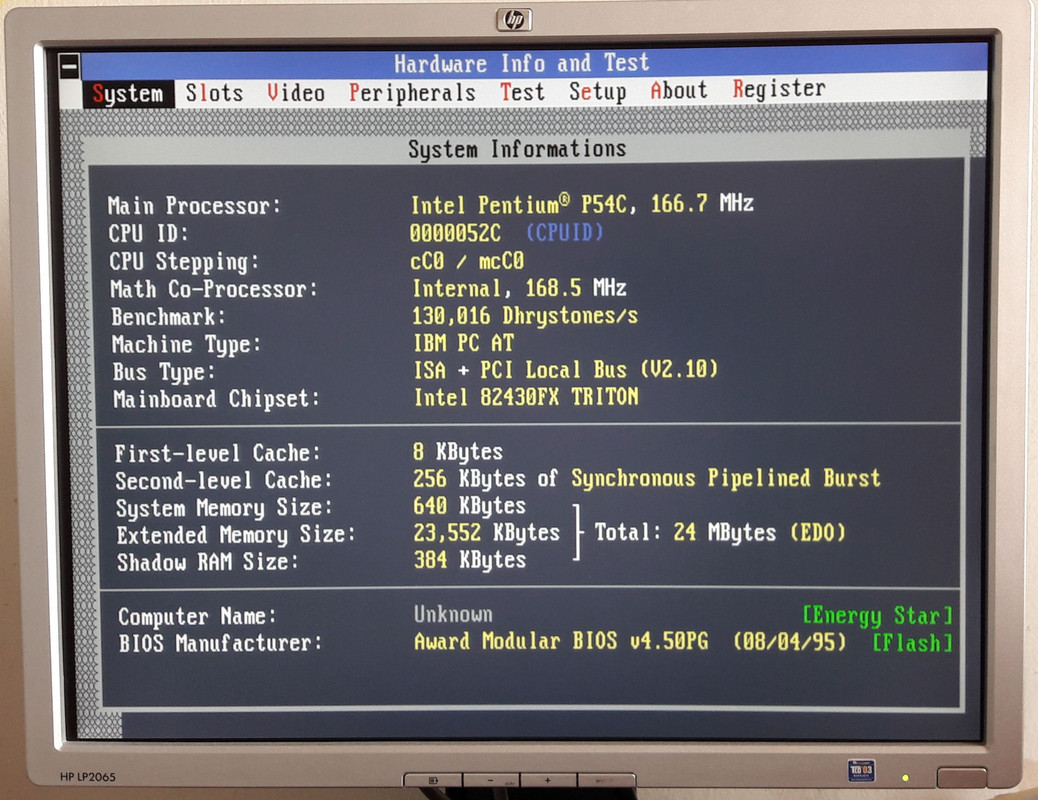Open the Video menu
Viewport: 1038px width, 800px height.
coord(296,93)
